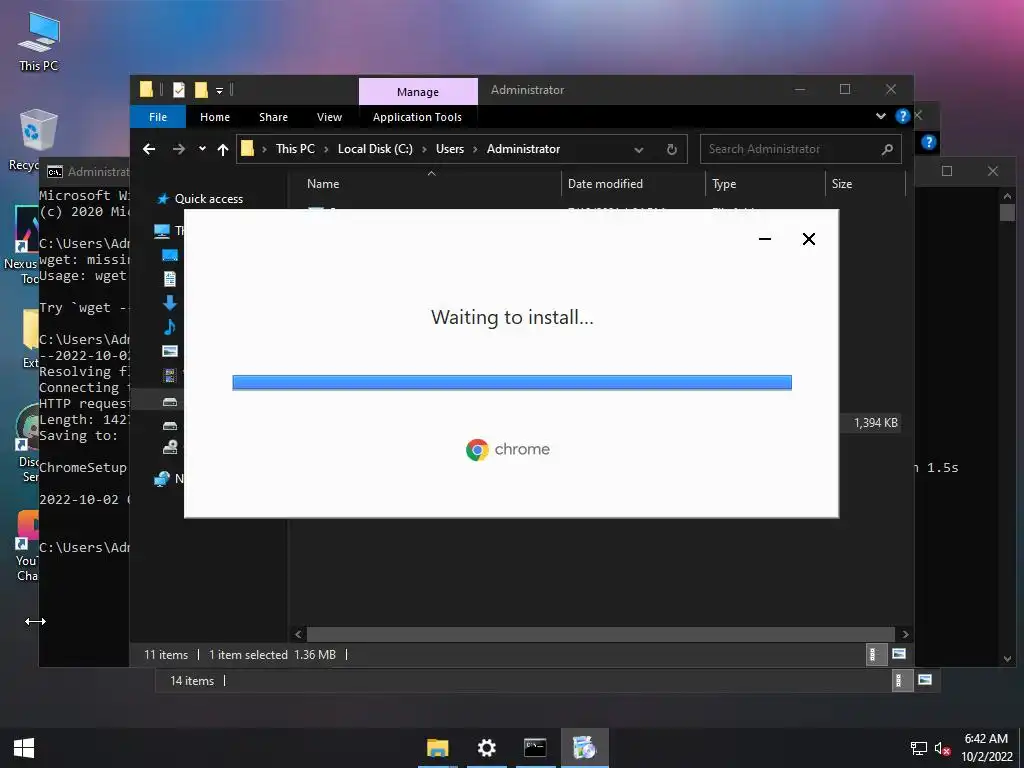Click the Chrome logo in installer
Screen dimensions: 1024x768
[x=477, y=449]
